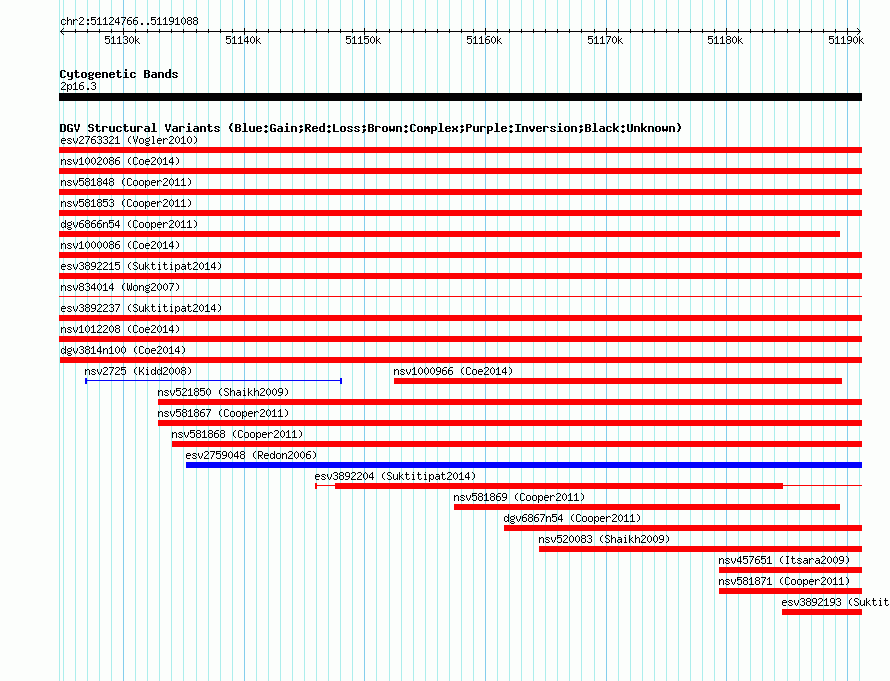
Task: Click the Cytogenetic Bands track heading
Action: (x=119, y=74)
